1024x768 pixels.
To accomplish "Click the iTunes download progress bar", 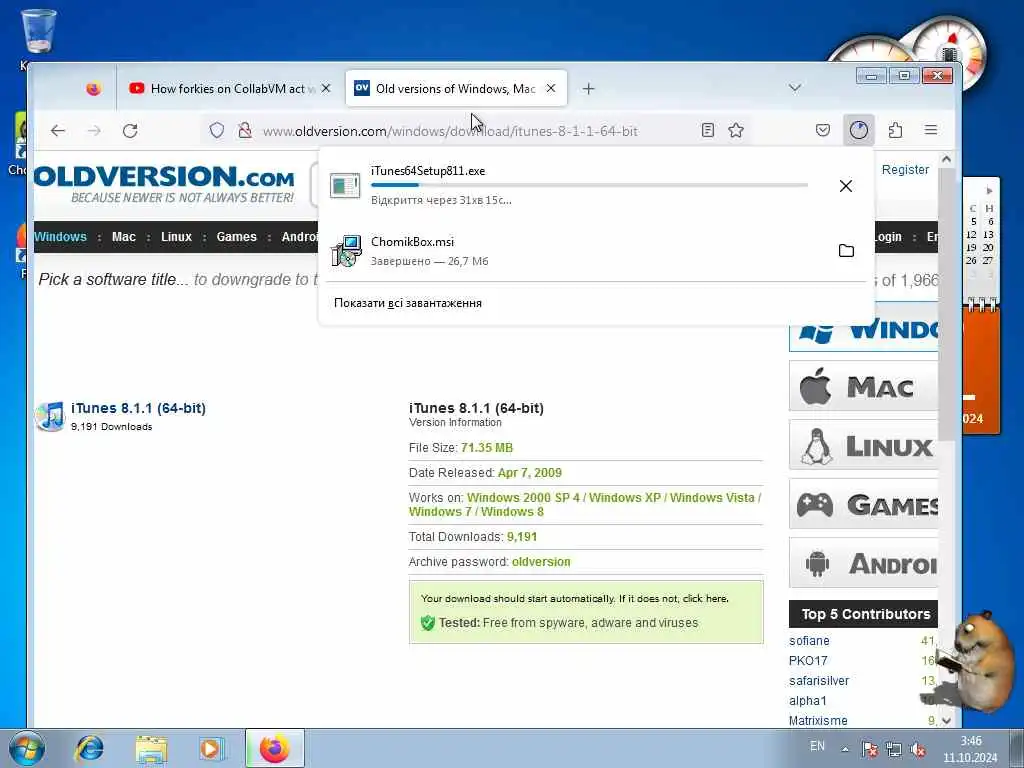I will coord(589,185).
